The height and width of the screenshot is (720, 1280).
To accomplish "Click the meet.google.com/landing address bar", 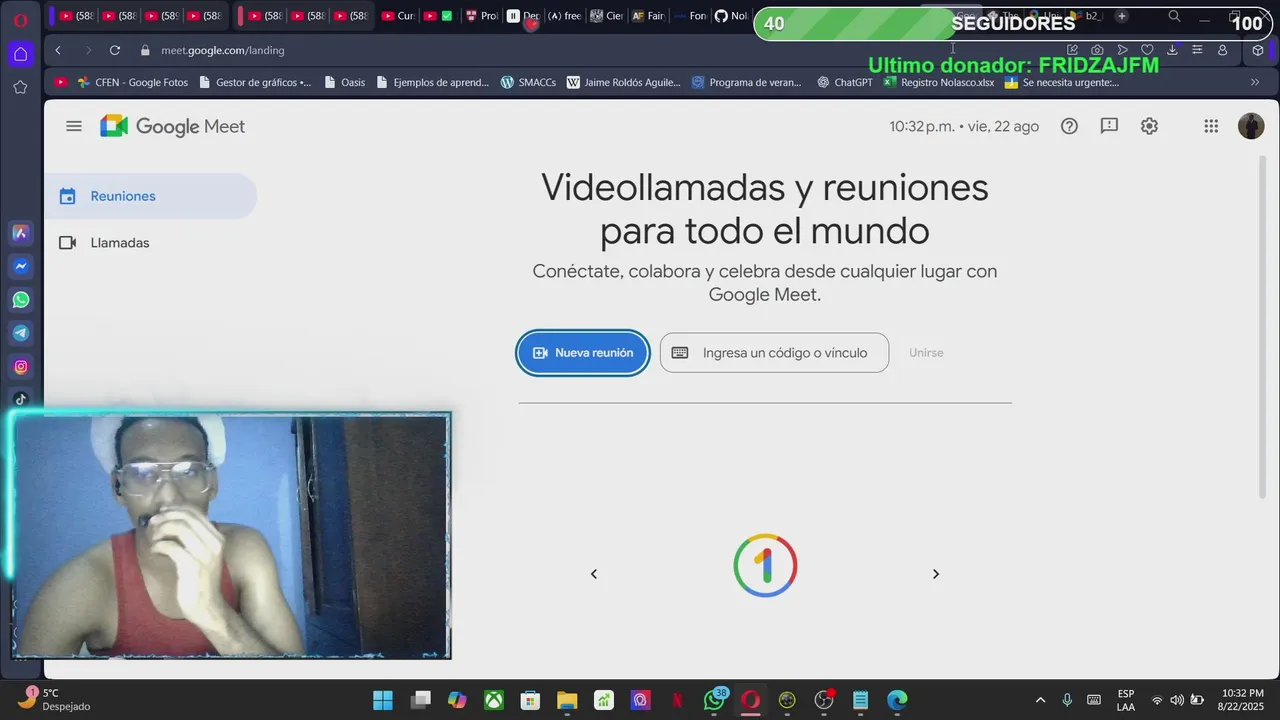I will (223, 50).
